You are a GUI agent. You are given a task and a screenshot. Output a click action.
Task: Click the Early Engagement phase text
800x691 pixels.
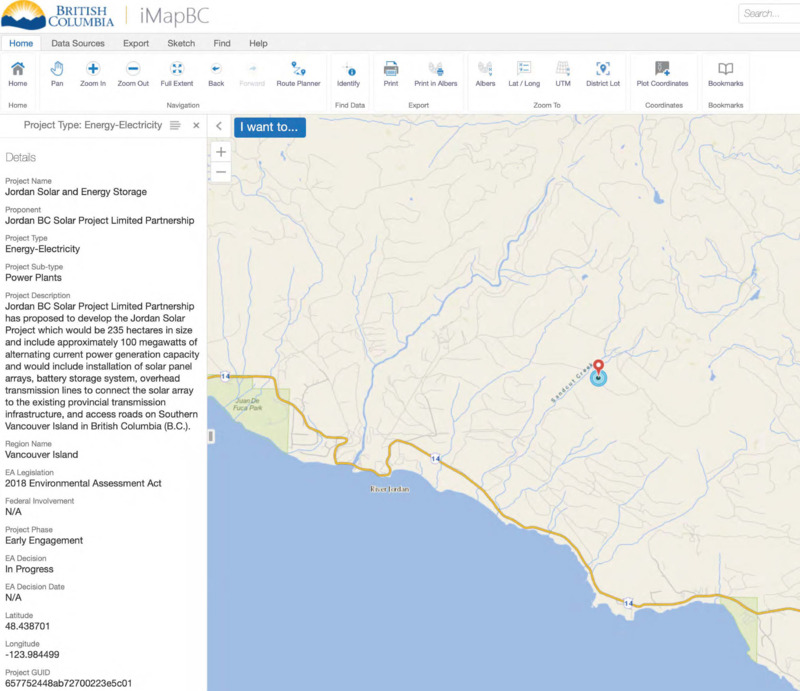pos(44,540)
